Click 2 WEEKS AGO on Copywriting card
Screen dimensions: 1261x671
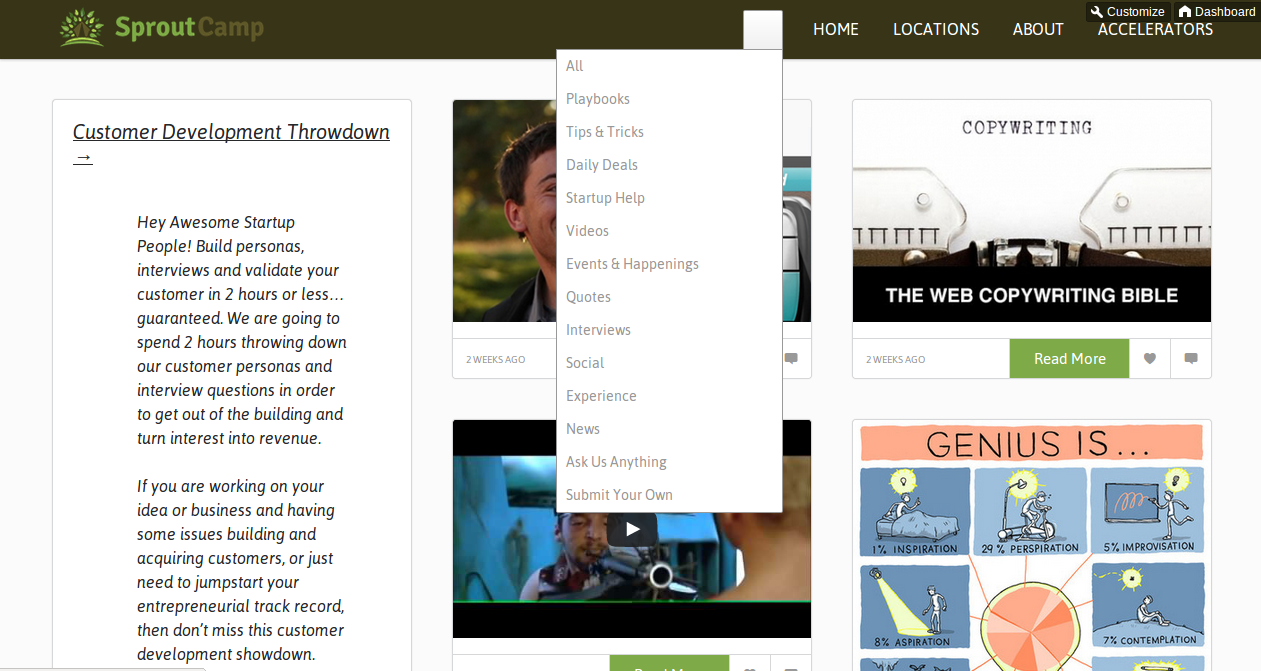point(895,359)
